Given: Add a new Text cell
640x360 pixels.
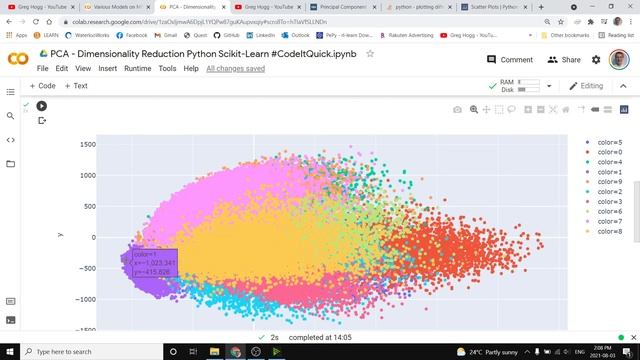Looking at the screenshot, I should click(76, 86).
